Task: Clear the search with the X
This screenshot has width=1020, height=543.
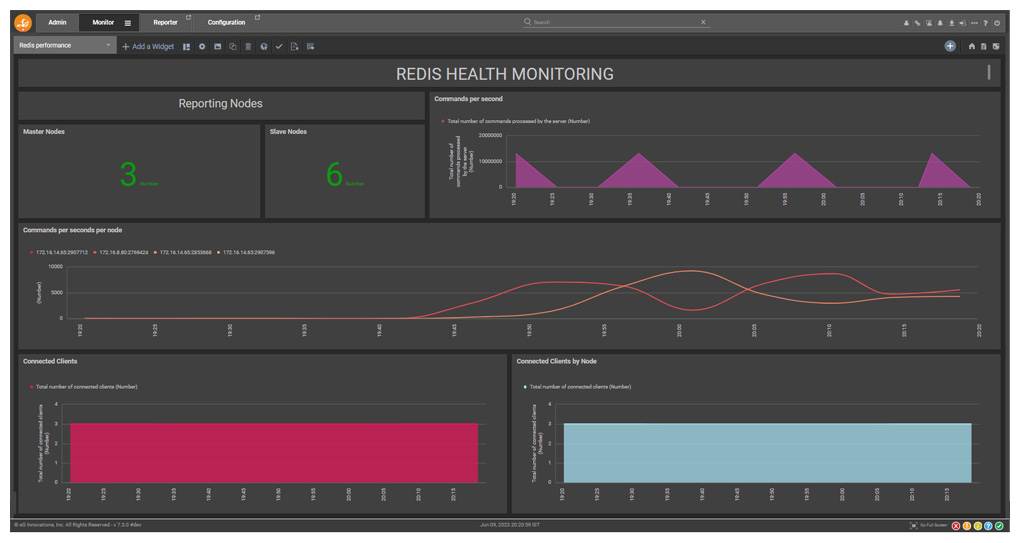Action: [703, 22]
